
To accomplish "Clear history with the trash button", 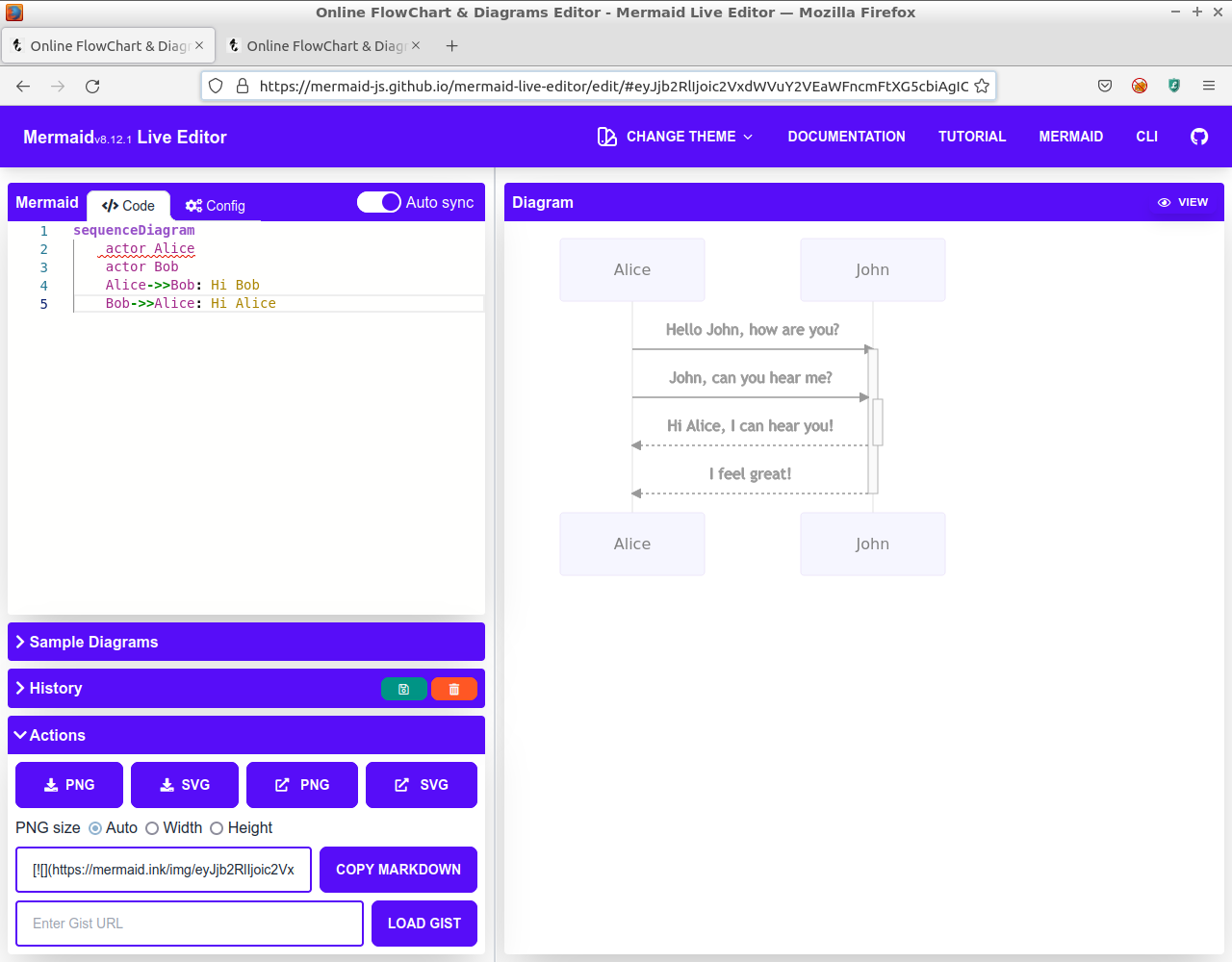I will tap(454, 689).
